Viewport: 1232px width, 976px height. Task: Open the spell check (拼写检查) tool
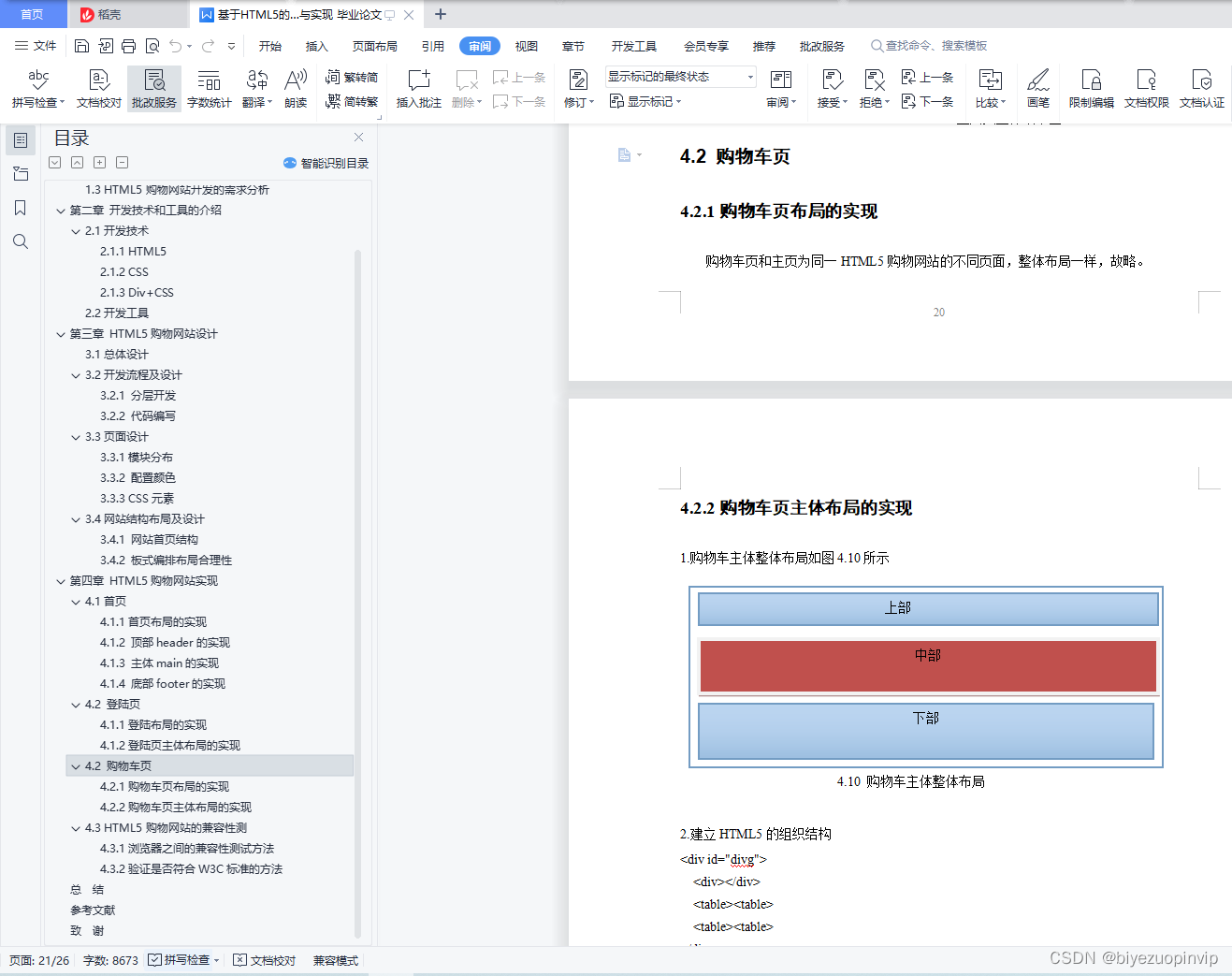click(x=37, y=88)
